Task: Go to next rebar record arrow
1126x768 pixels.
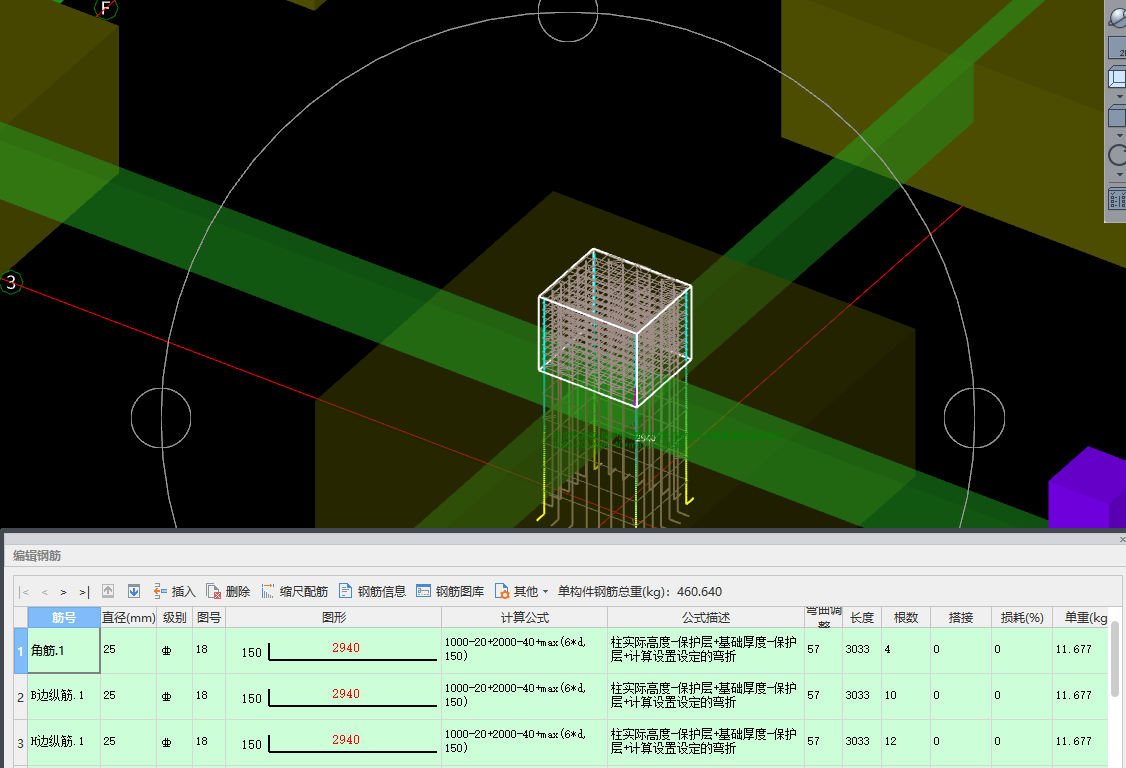Action: (x=63, y=593)
